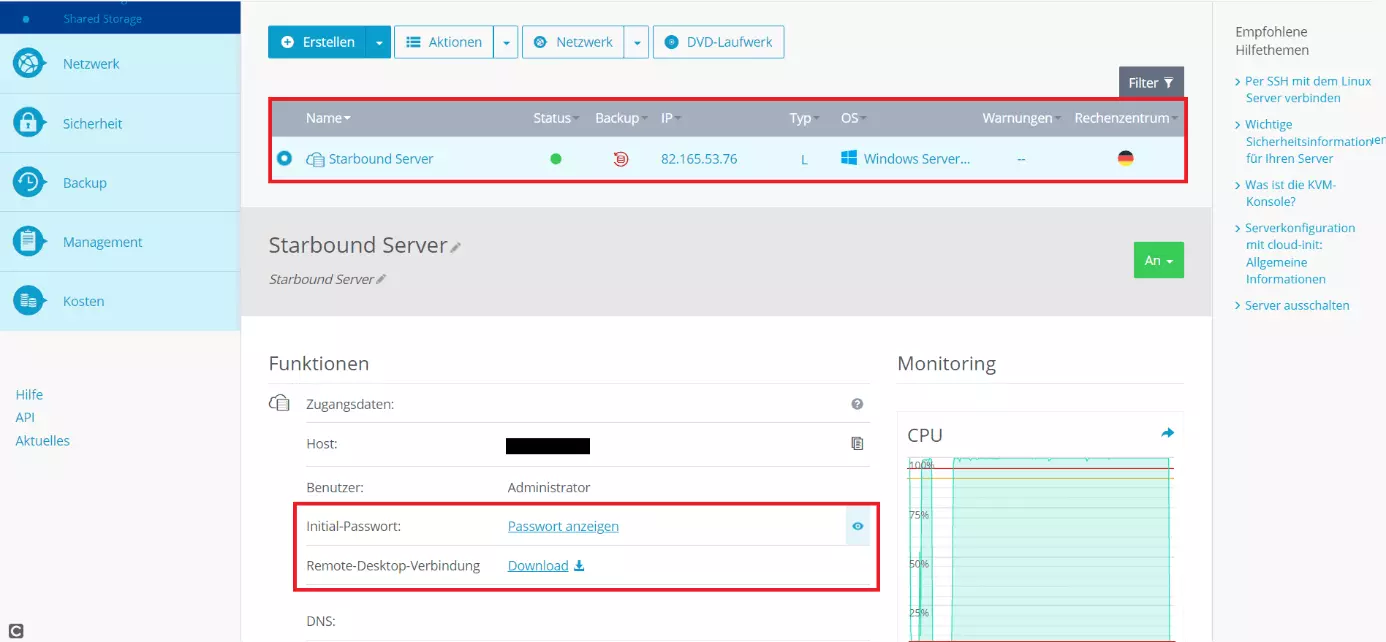The width and height of the screenshot is (1386, 642).
Task: Sort the table by Name column
Action: coord(328,118)
